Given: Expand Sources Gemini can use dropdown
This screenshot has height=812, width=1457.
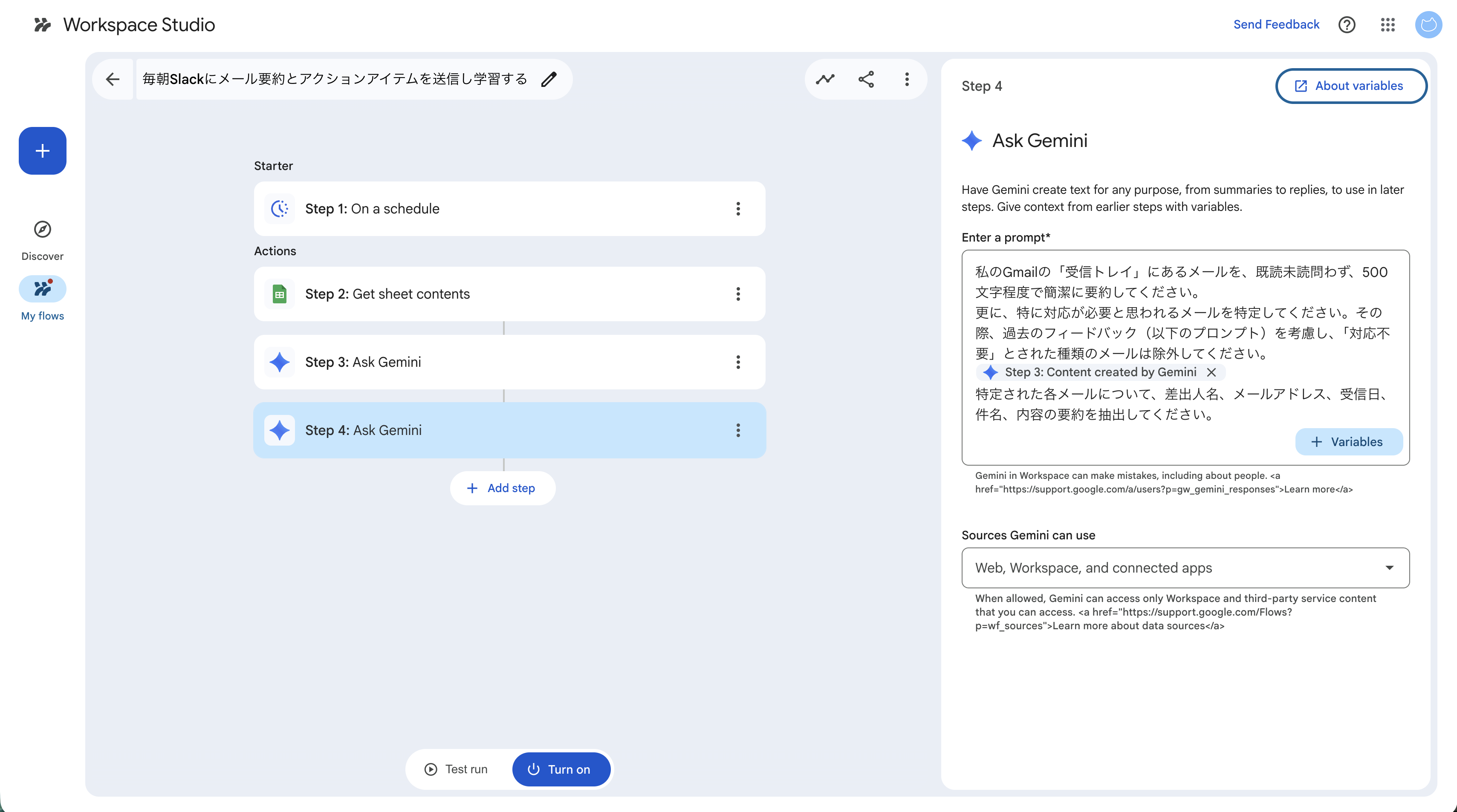Looking at the screenshot, I should [x=1185, y=568].
